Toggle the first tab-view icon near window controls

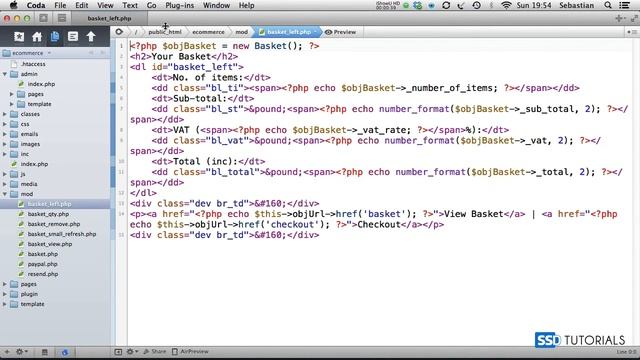coord(43,18)
